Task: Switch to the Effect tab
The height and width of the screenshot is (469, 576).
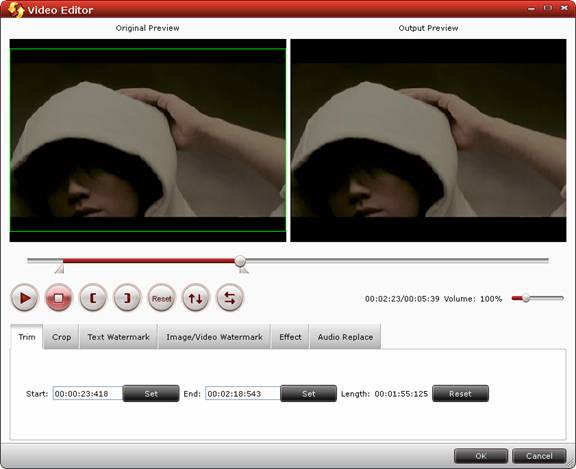Action: [290, 337]
